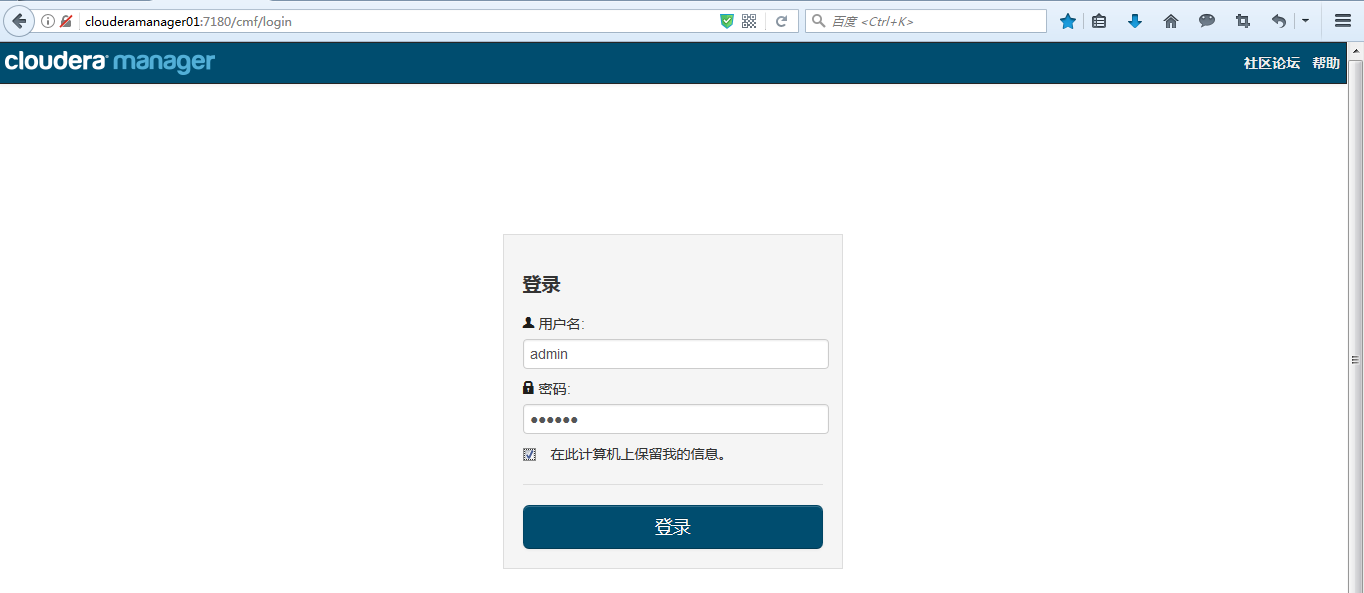Open the browser hamburger menu
The width and height of the screenshot is (1364, 593).
coord(1343,21)
